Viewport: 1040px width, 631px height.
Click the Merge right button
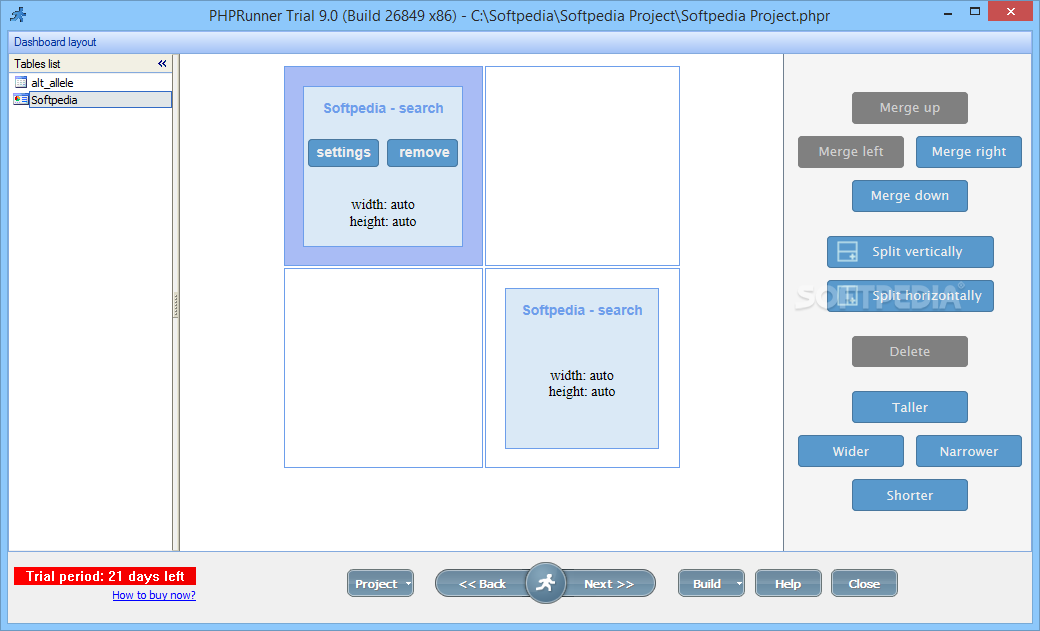pos(968,152)
